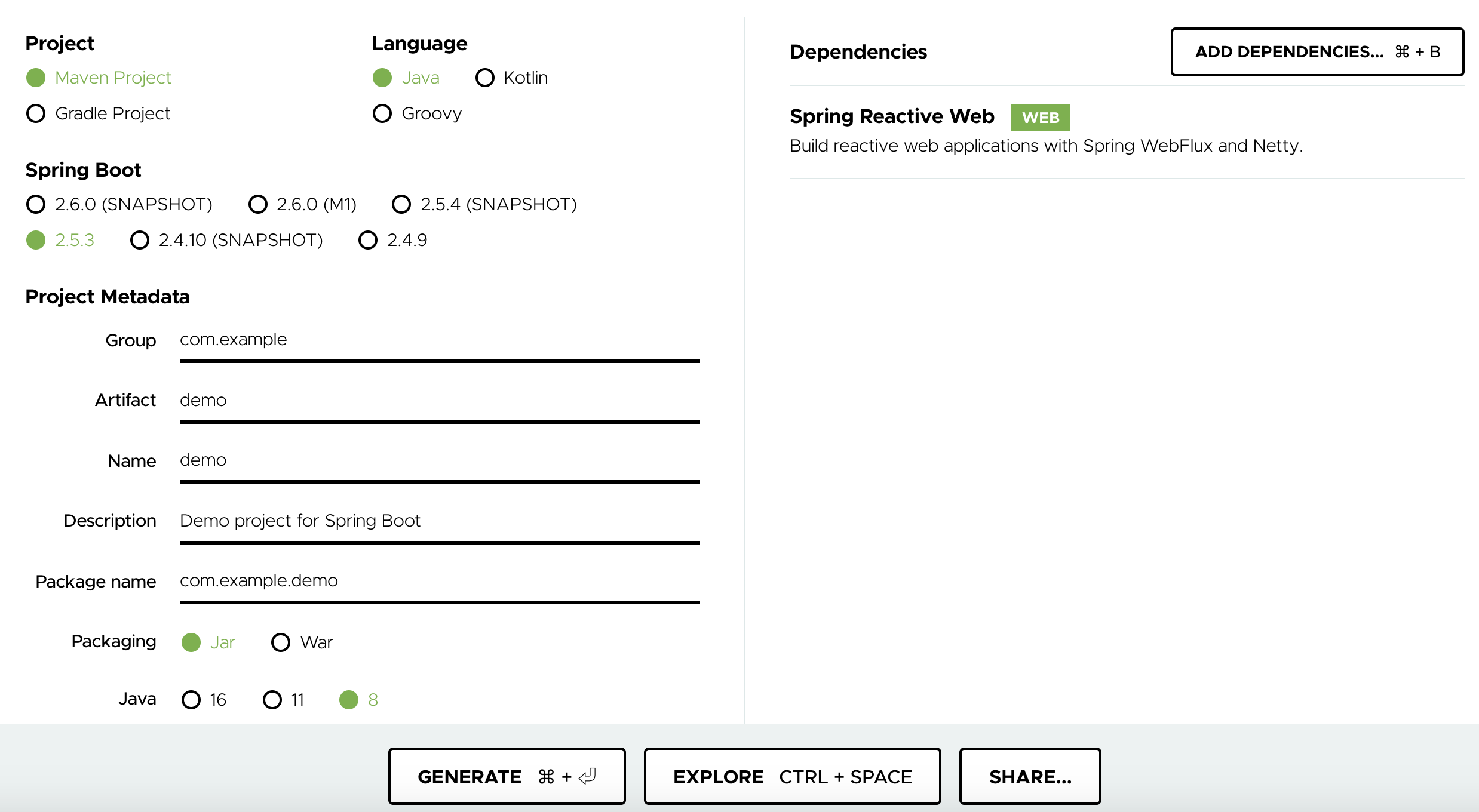Open the Add Dependencies dialog
Screen dimensions: 1479x812
[1317, 52]
